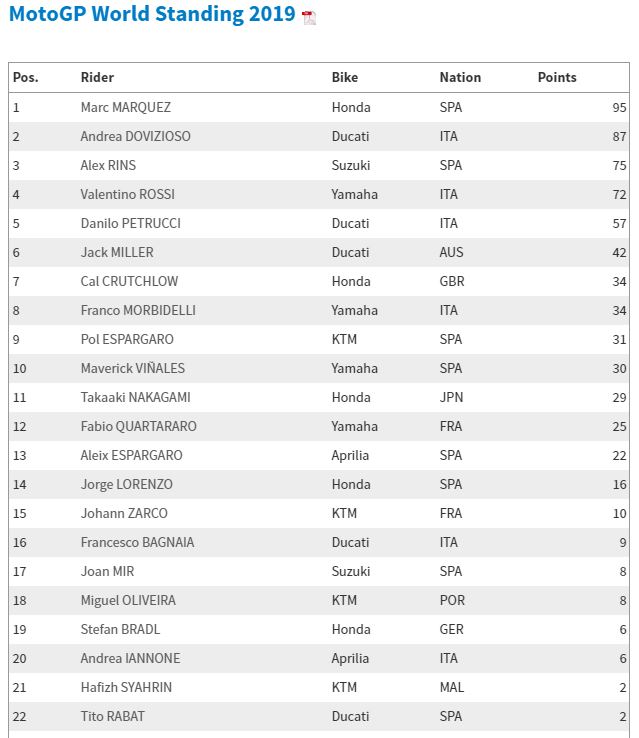
Task: Click the Pos. column header
Action: coord(26,77)
